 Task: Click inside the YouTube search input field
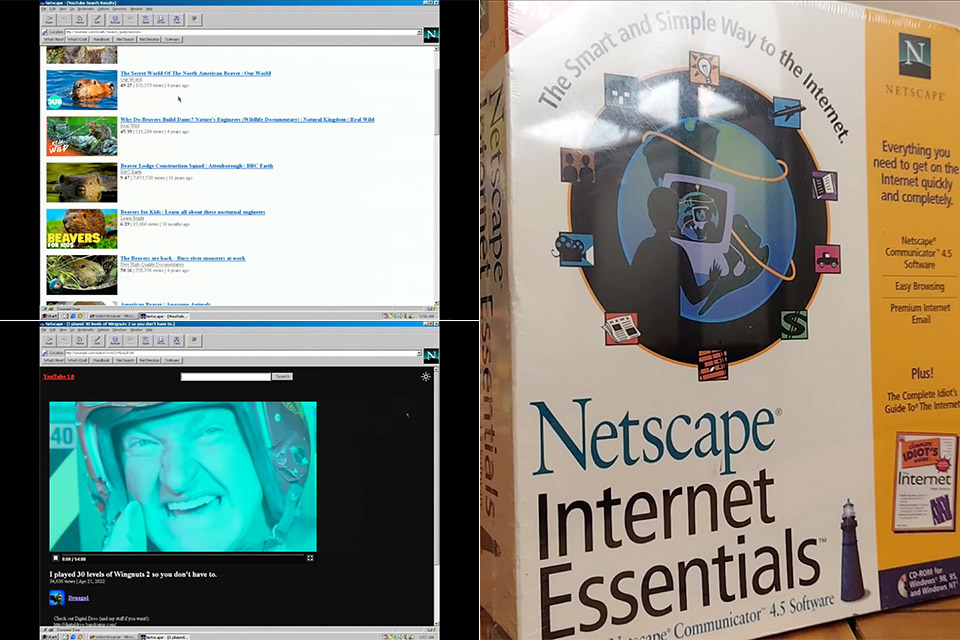click(x=225, y=376)
